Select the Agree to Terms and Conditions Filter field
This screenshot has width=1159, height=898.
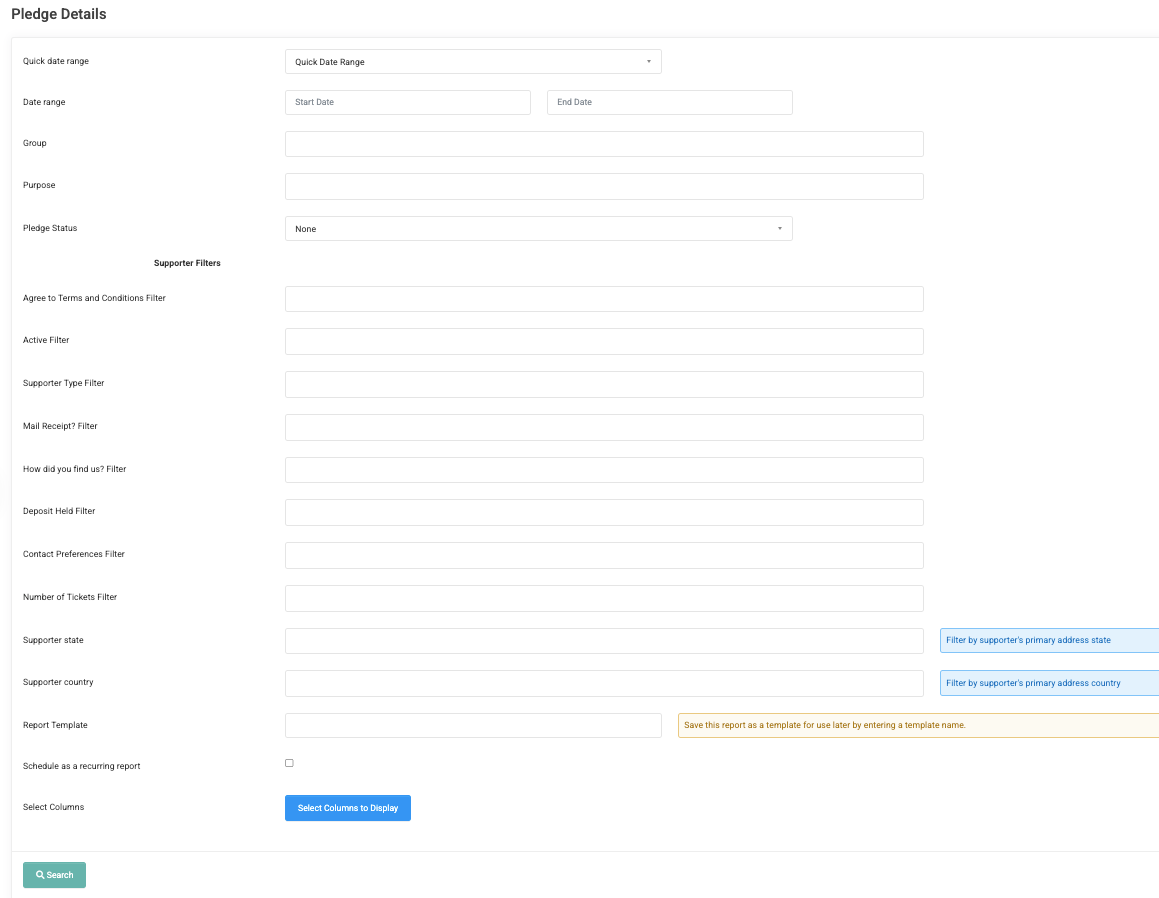(604, 298)
